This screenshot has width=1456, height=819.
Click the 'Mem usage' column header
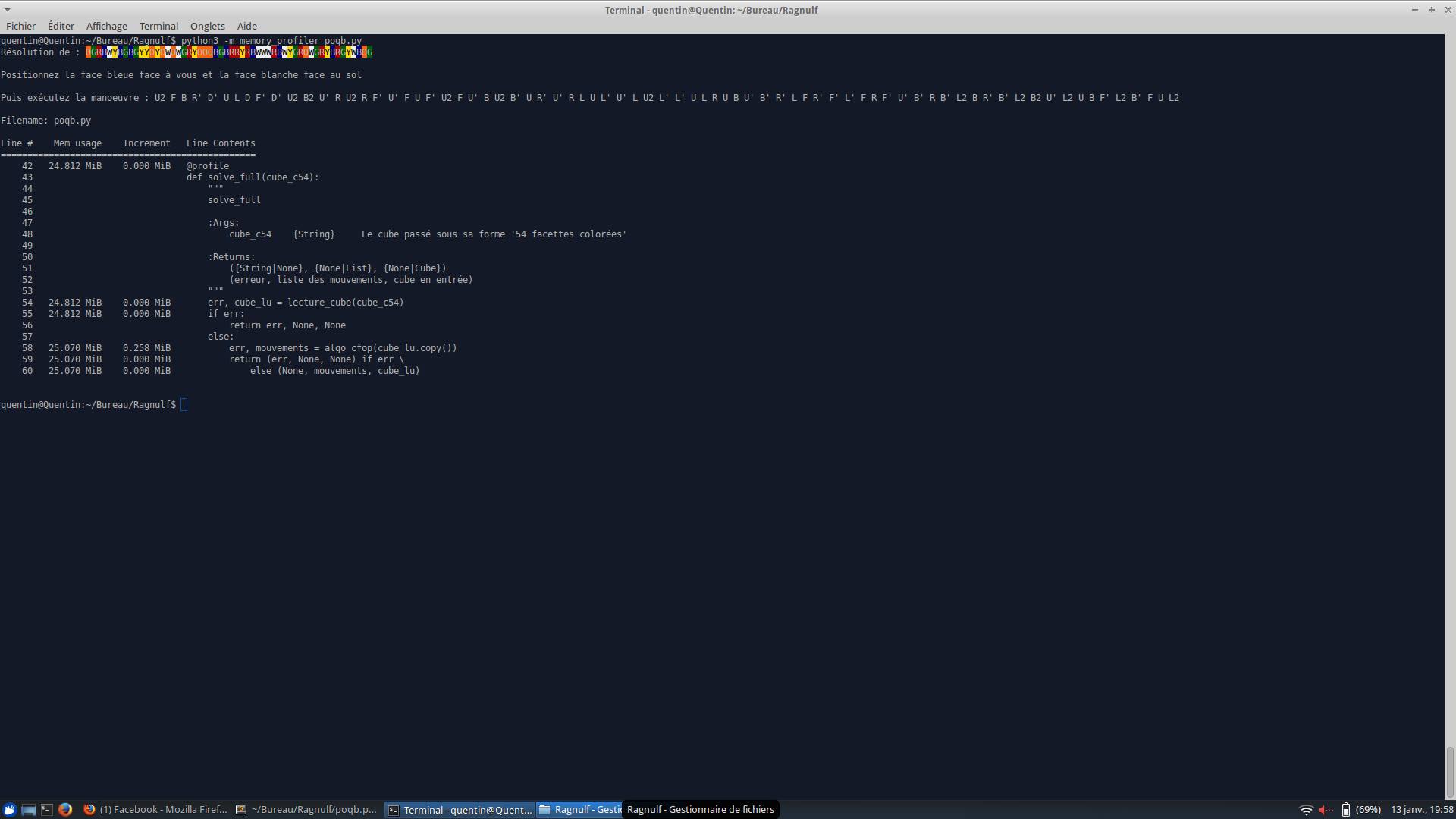pos(77,143)
